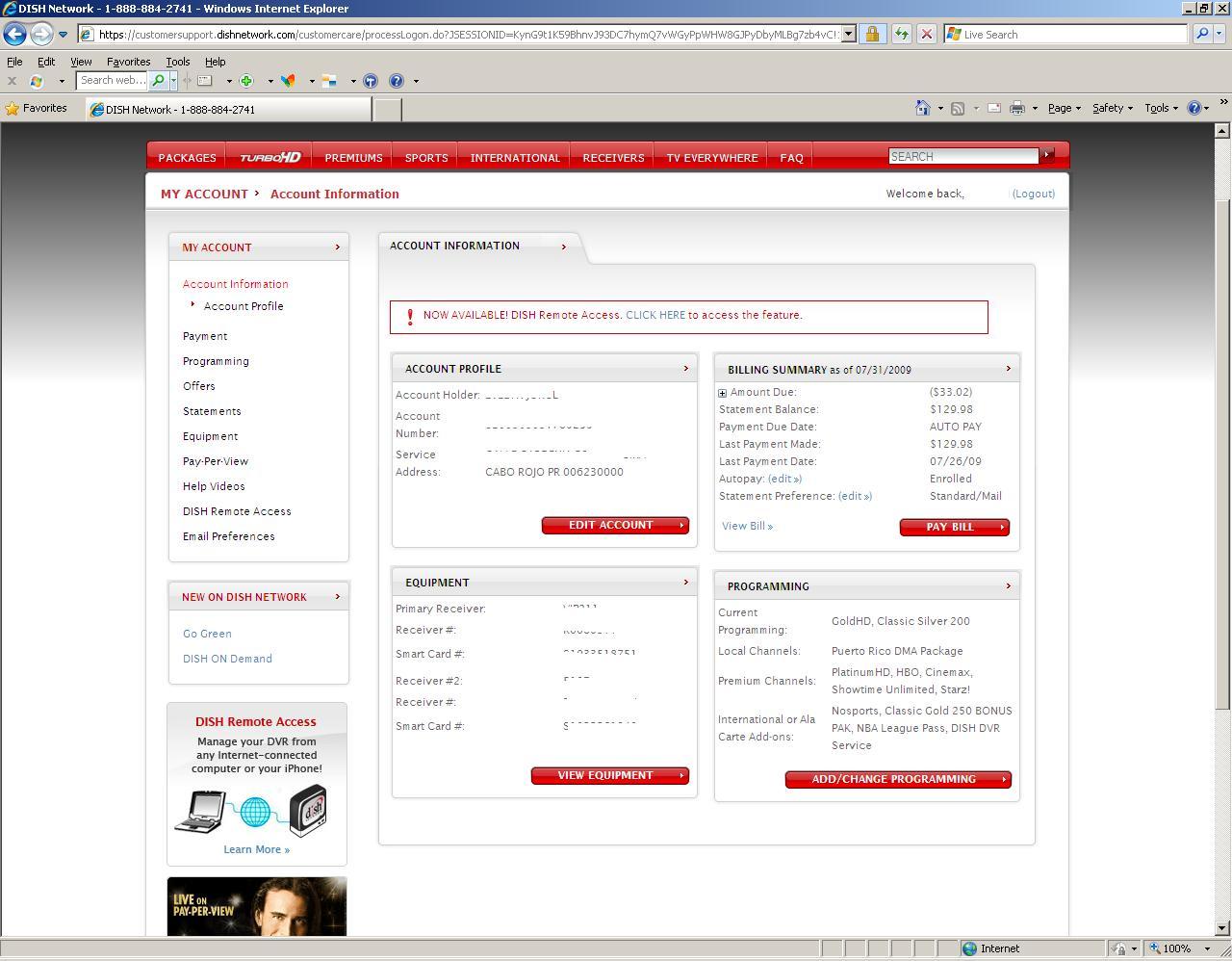The width and height of the screenshot is (1232, 961).
Task: Open a new blank browser tab
Action: coord(387,110)
